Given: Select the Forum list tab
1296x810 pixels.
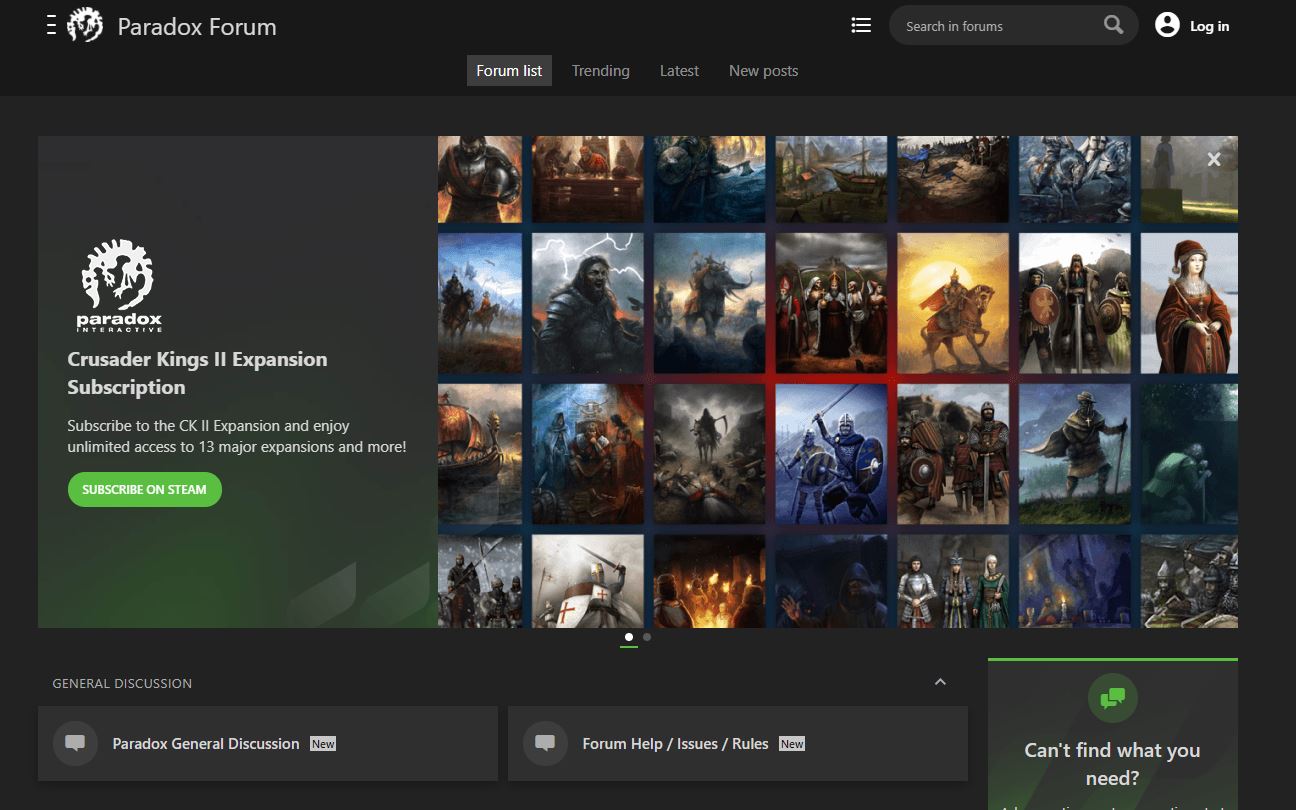Looking at the screenshot, I should click(509, 71).
